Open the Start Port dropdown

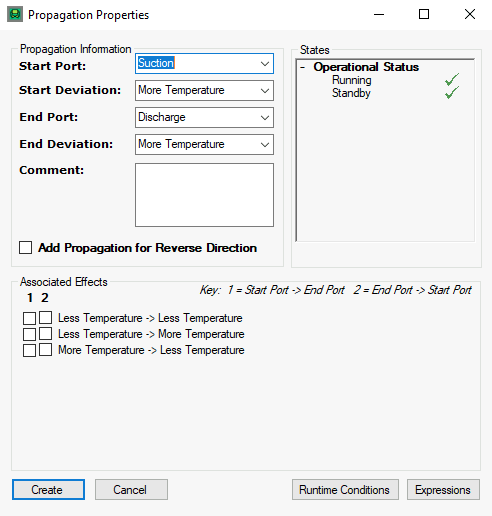point(265,63)
